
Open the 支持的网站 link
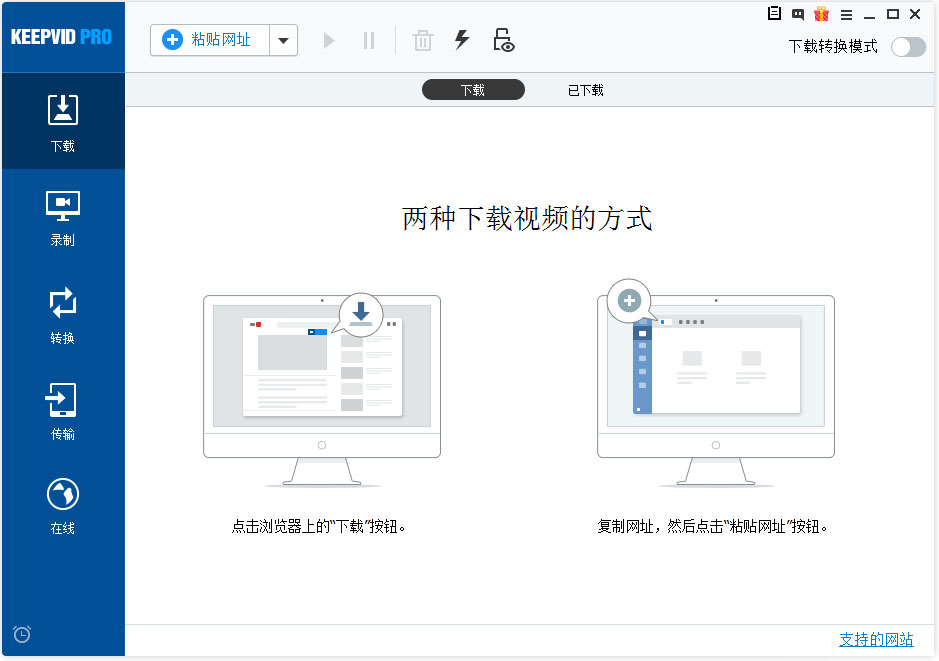tap(876, 639)
